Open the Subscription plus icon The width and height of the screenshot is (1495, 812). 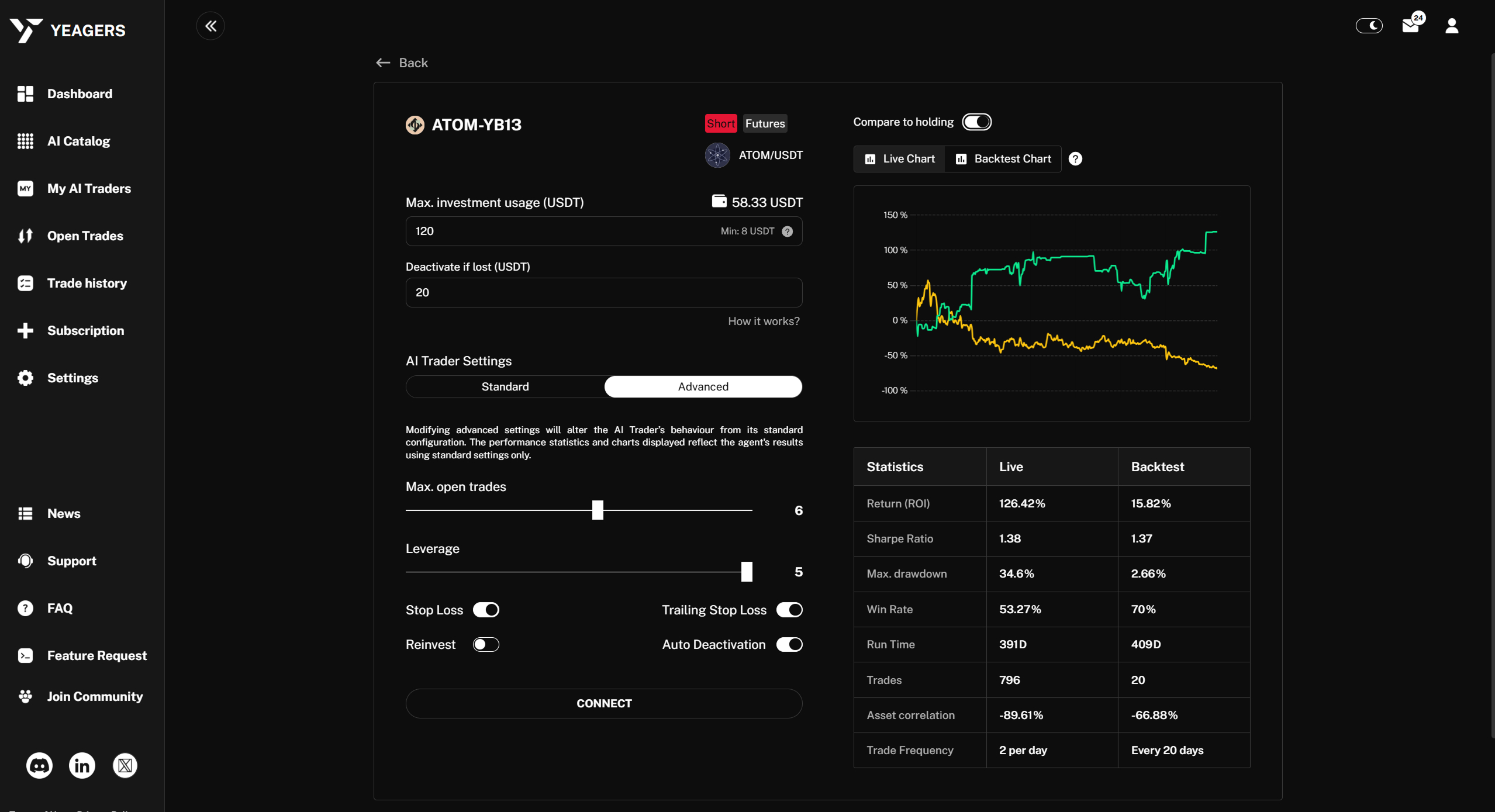pyautogui.click(x=25, y=330)
